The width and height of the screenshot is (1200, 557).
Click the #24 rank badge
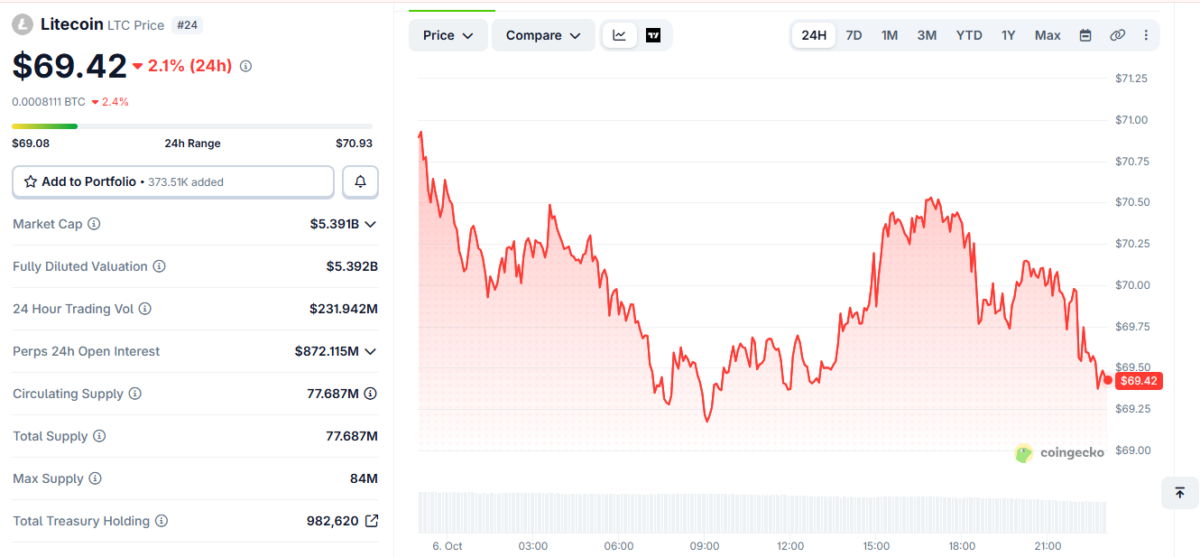(186, 24)
